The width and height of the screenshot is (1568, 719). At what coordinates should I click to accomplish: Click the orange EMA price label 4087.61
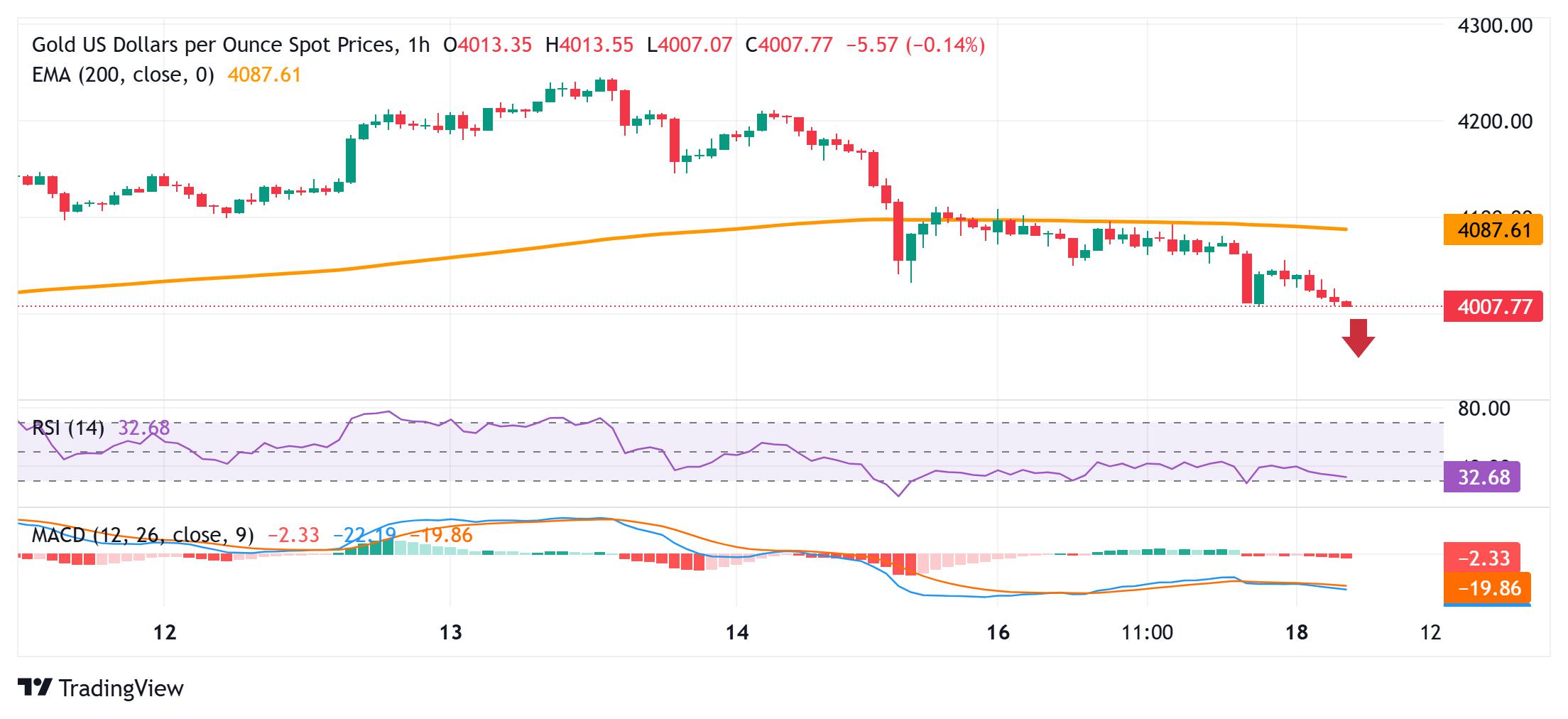coord(1493,230)
